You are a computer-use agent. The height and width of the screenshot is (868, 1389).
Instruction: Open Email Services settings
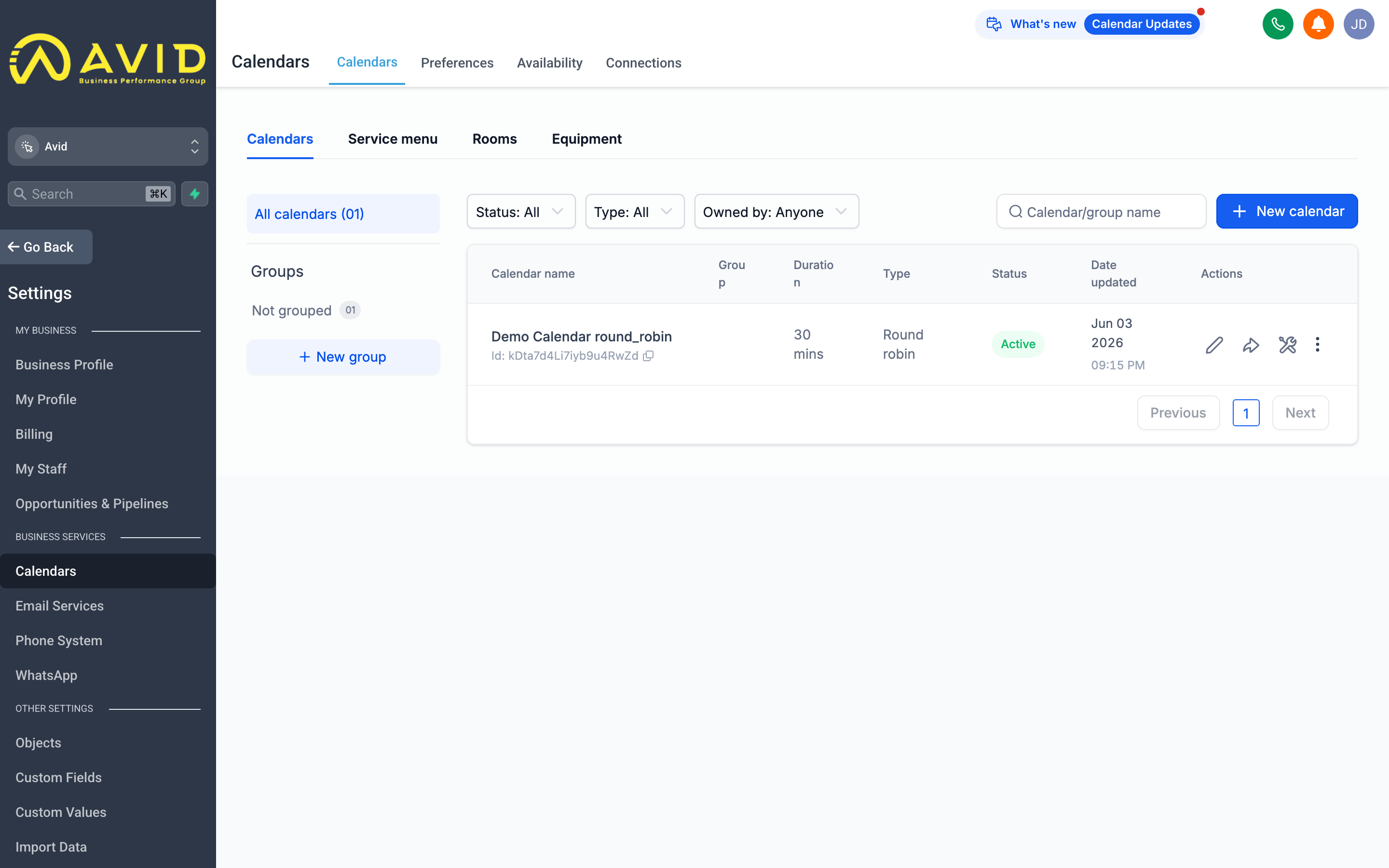[60, 606]
